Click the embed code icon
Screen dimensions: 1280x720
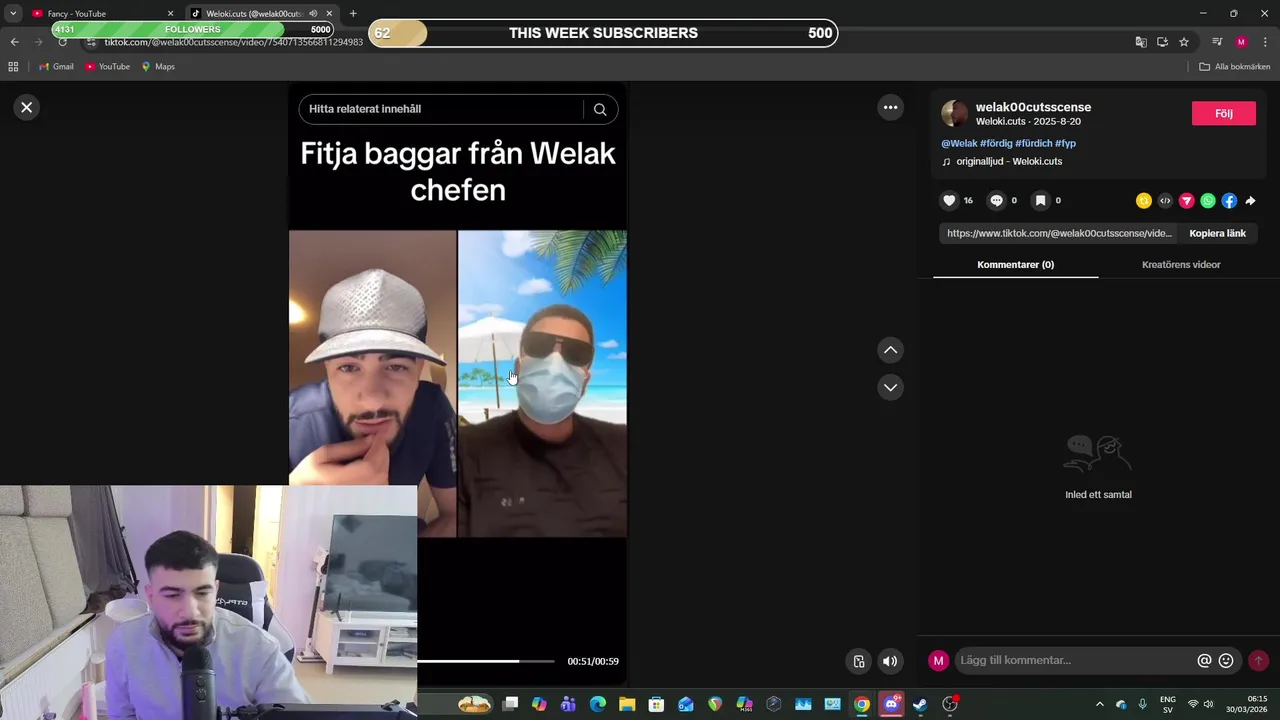(1165, 201)
